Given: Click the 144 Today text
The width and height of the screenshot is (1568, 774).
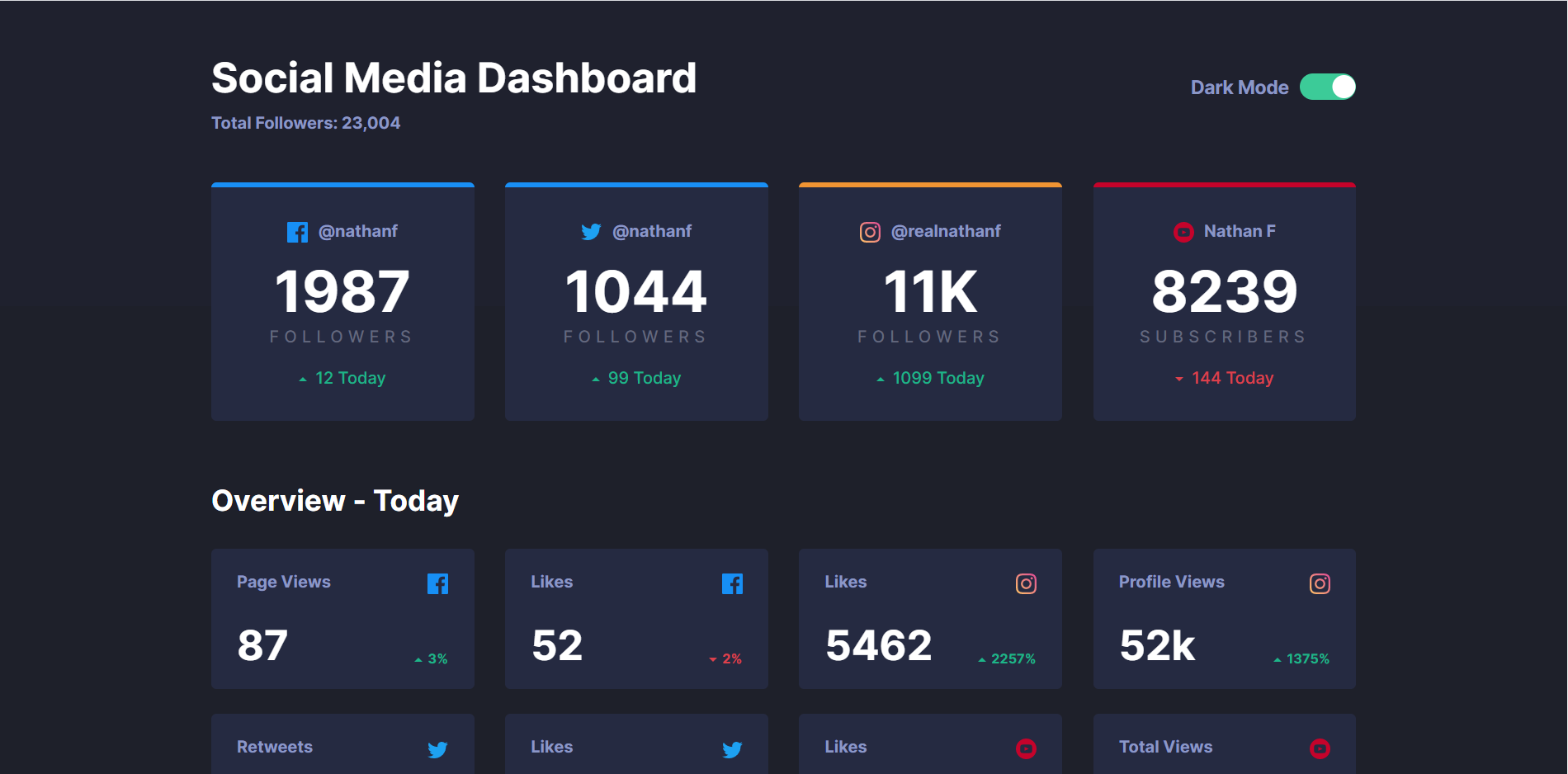Looking at the screenshot, I should coord(1233,378).
